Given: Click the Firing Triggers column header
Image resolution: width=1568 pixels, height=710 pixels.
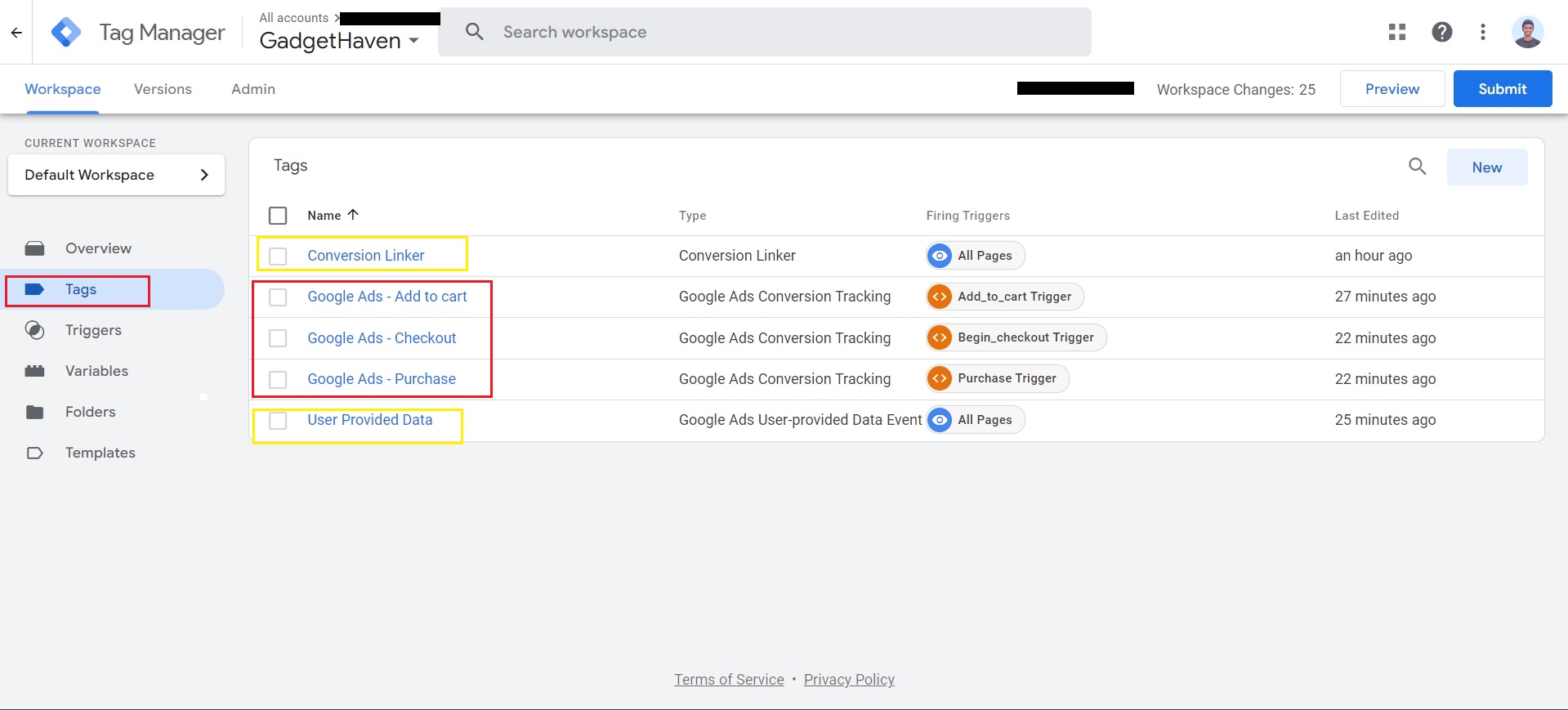Looking at the screenshot, I should click(968, 216).
